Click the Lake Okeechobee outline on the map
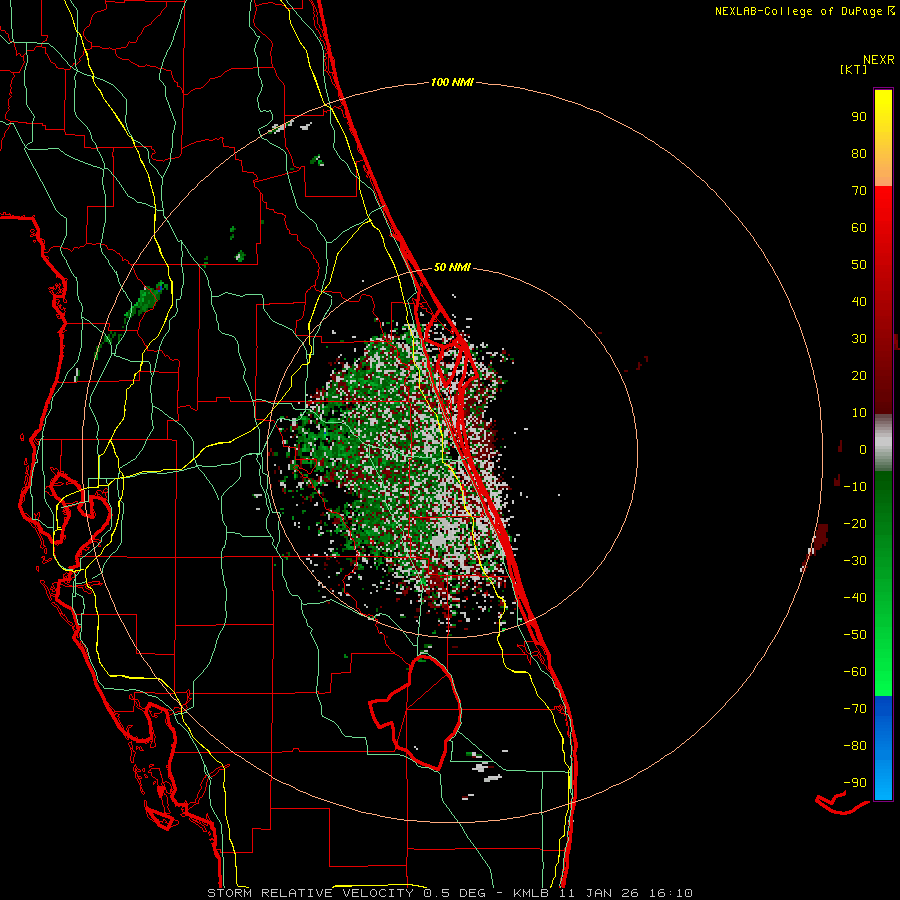900x900 pixels. [416, 712]
